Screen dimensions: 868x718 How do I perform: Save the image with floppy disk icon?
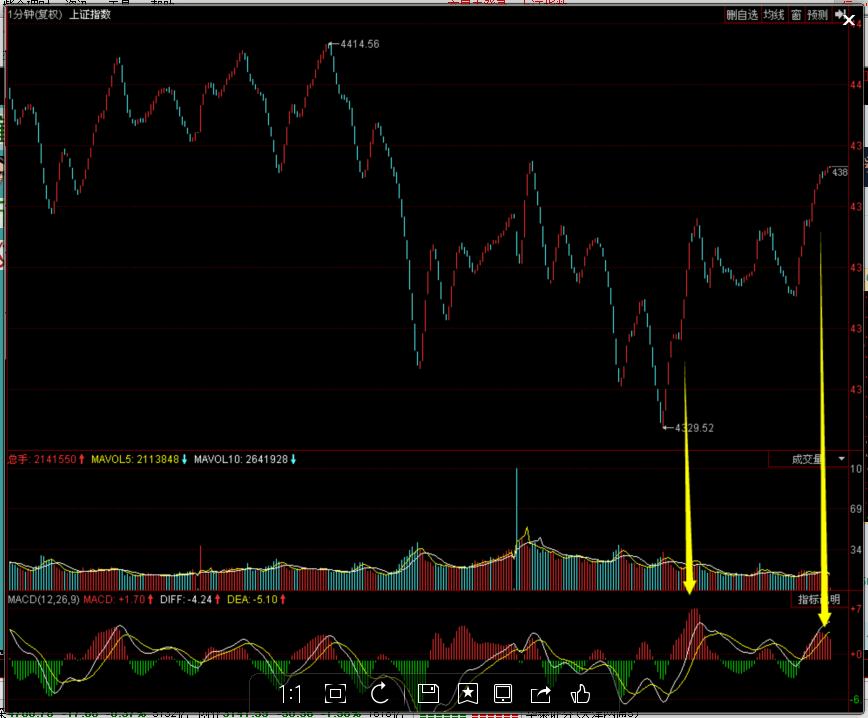pos(428,694)
